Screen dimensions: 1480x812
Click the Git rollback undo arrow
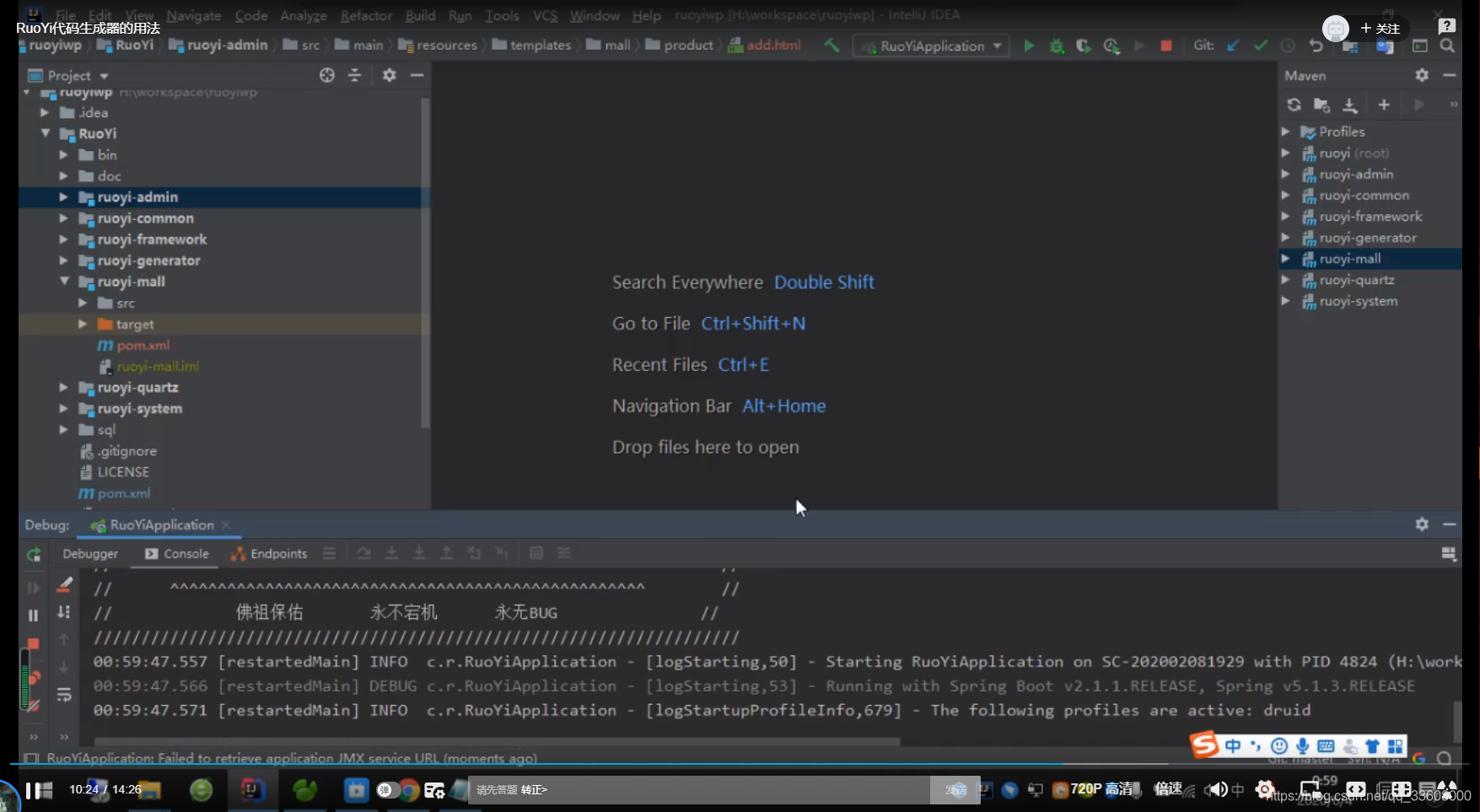pos(1316,46)
